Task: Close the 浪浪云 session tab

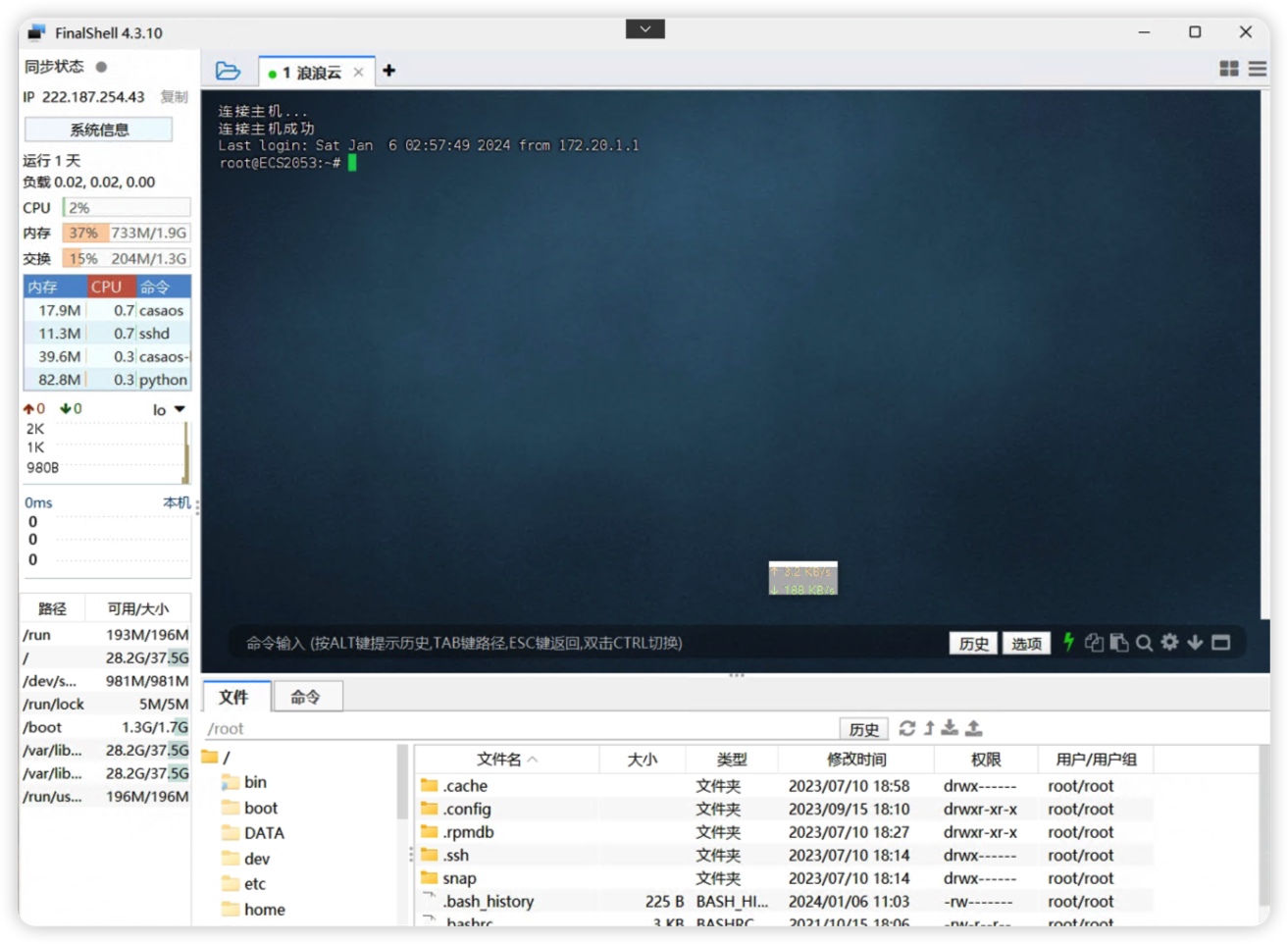Action: click(x=358, y=73)
